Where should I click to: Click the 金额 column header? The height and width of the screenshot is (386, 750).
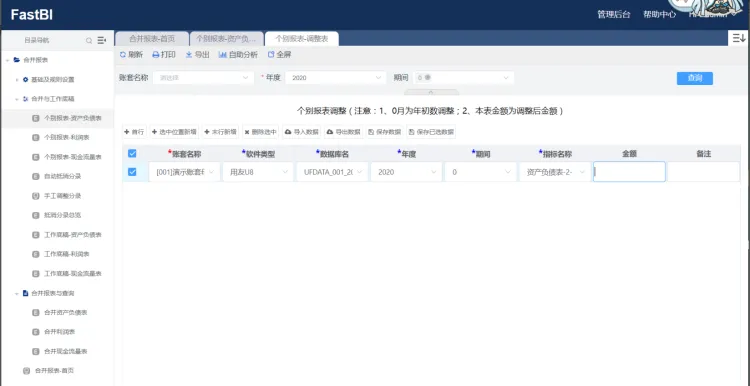point(629,154)
